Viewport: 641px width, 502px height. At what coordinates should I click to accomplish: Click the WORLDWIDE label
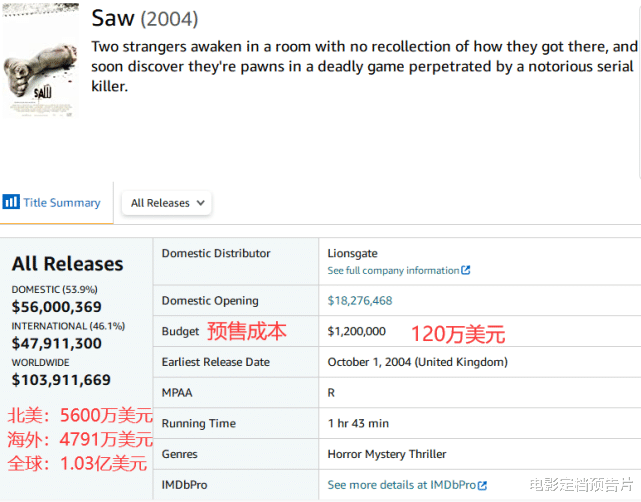coord(40,363)
